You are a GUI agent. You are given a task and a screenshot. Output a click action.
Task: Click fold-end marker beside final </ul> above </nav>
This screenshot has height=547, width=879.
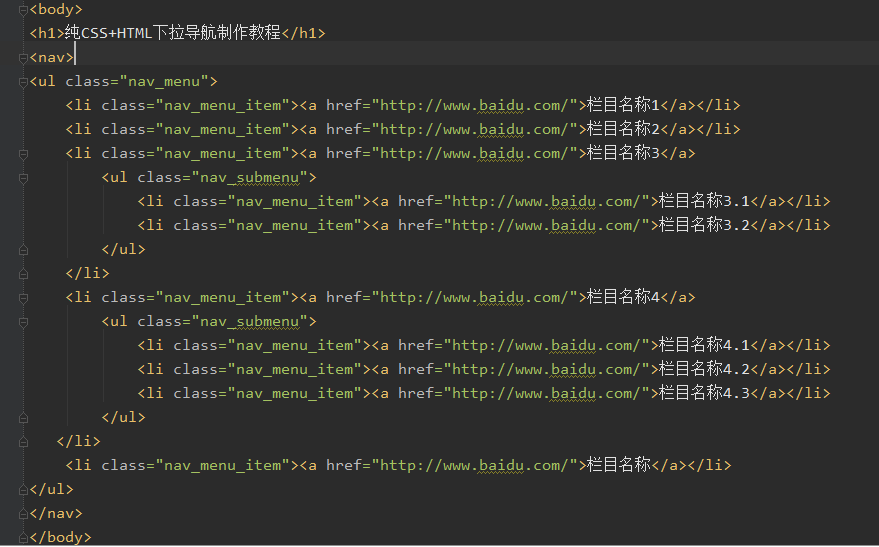click(x=24, y=490)
